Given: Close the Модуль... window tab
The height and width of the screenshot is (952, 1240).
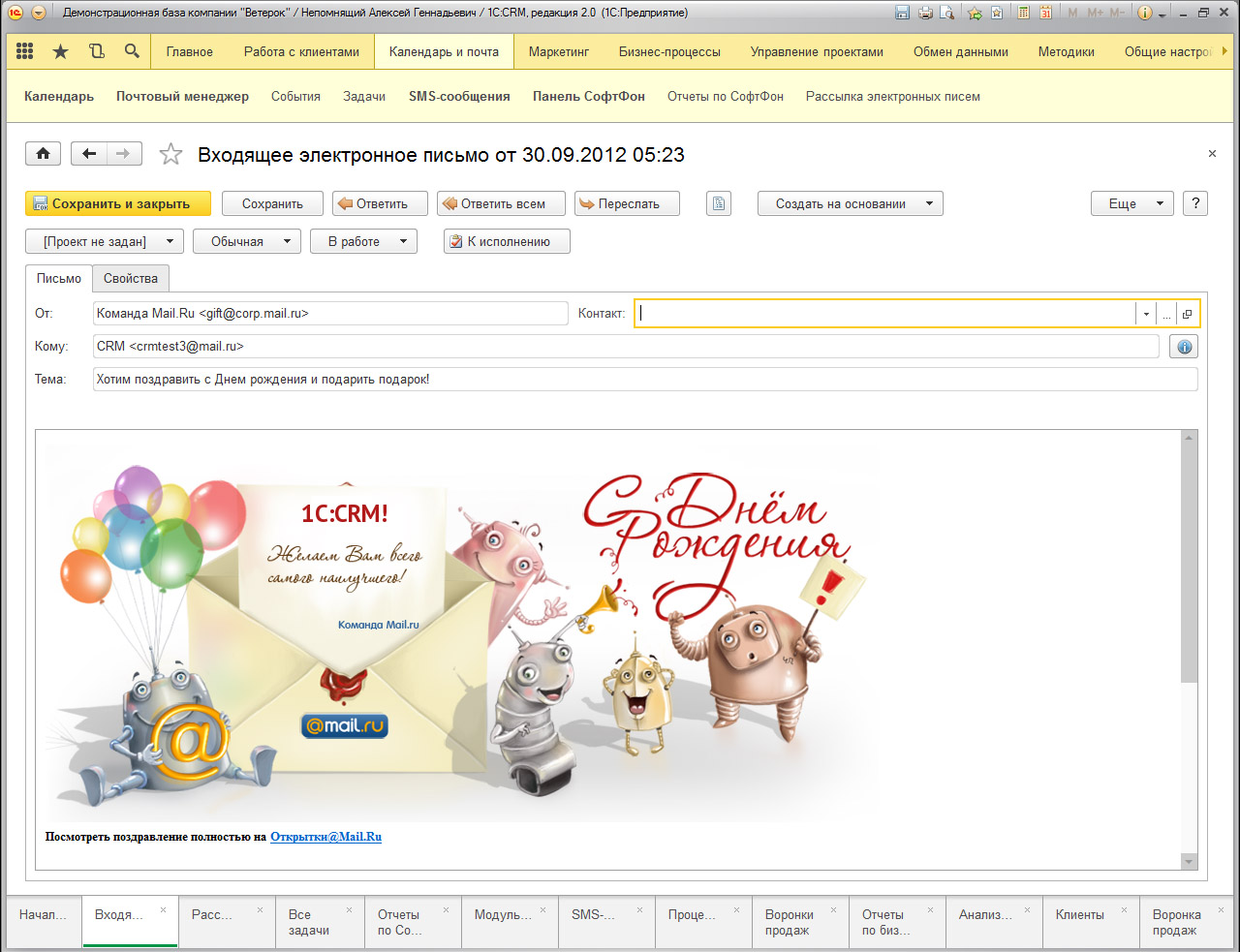Looking at the screenshot, I should point(542,910).
